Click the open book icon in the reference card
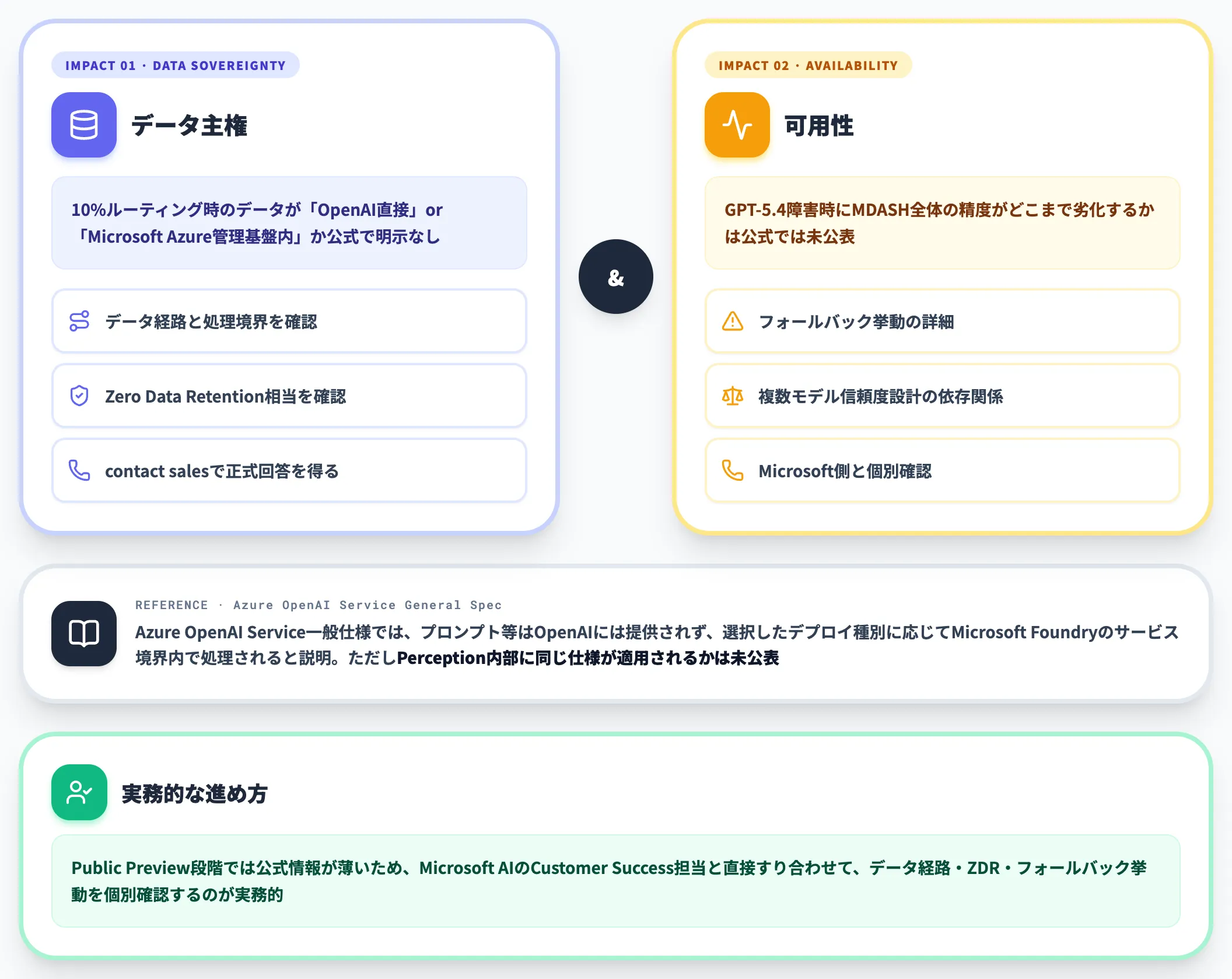Screen dimensions: 1232x979 click(x=84, y=634)
